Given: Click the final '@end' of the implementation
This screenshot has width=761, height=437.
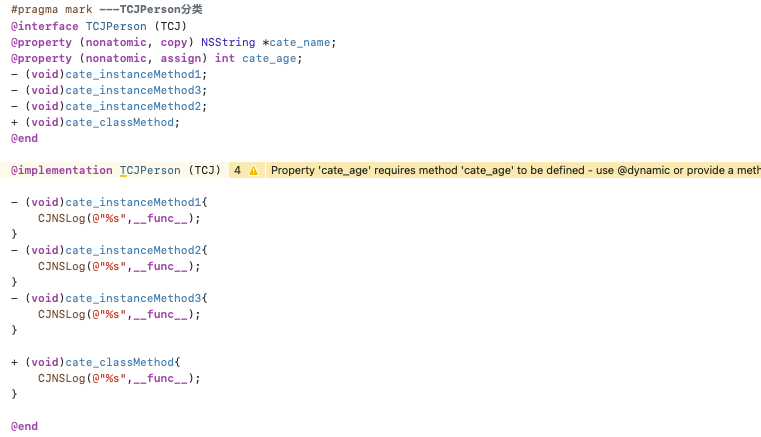Looking at the screenshot, I should click(24, 426).
